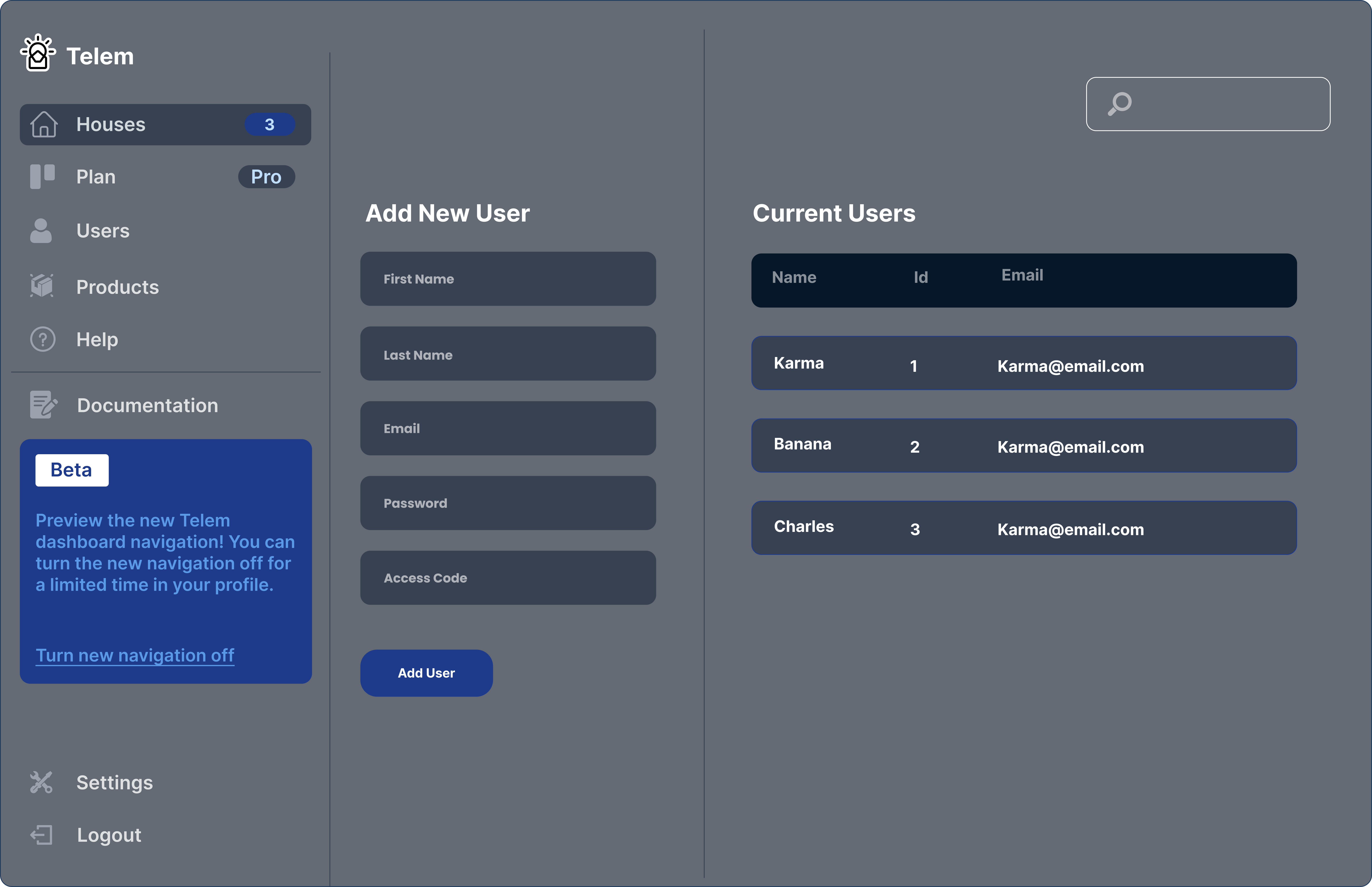Click Id 1 in Karma's row

(x=914, y=366)
